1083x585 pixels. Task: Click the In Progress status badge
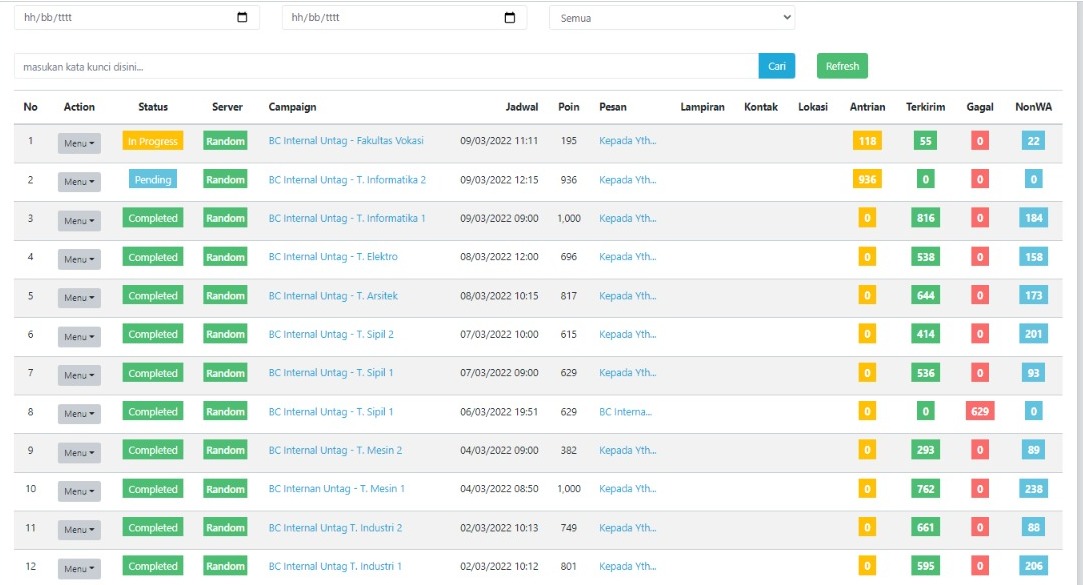tap(153, 142)
